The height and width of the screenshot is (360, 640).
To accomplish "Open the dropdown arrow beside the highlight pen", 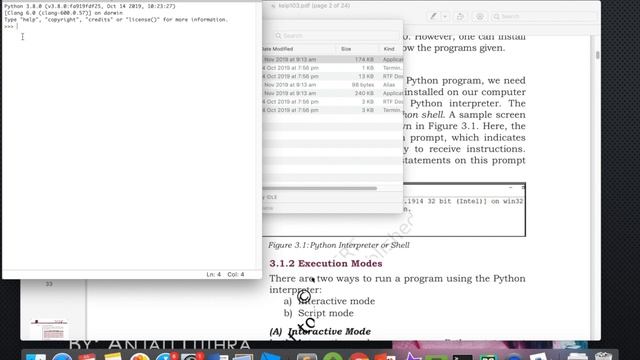I will pyautogui.click(x=445, y=16).
